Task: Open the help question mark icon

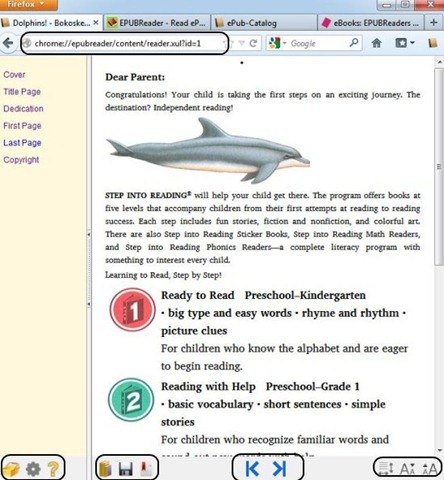Action: pos(53,469)
